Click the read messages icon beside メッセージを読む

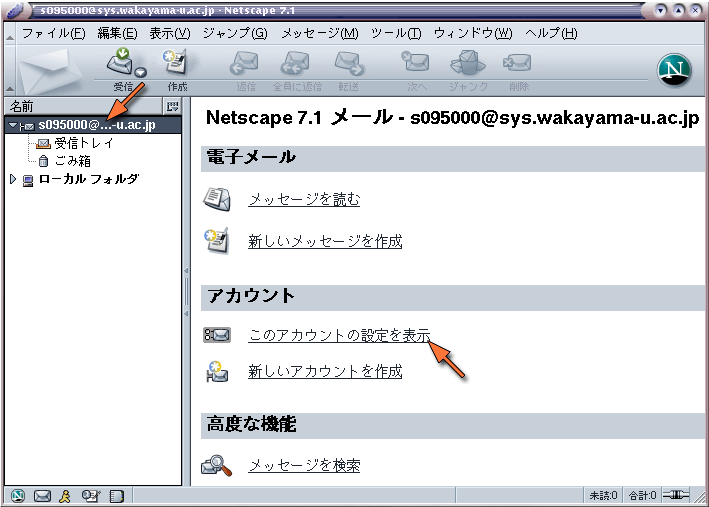[217, 199]
